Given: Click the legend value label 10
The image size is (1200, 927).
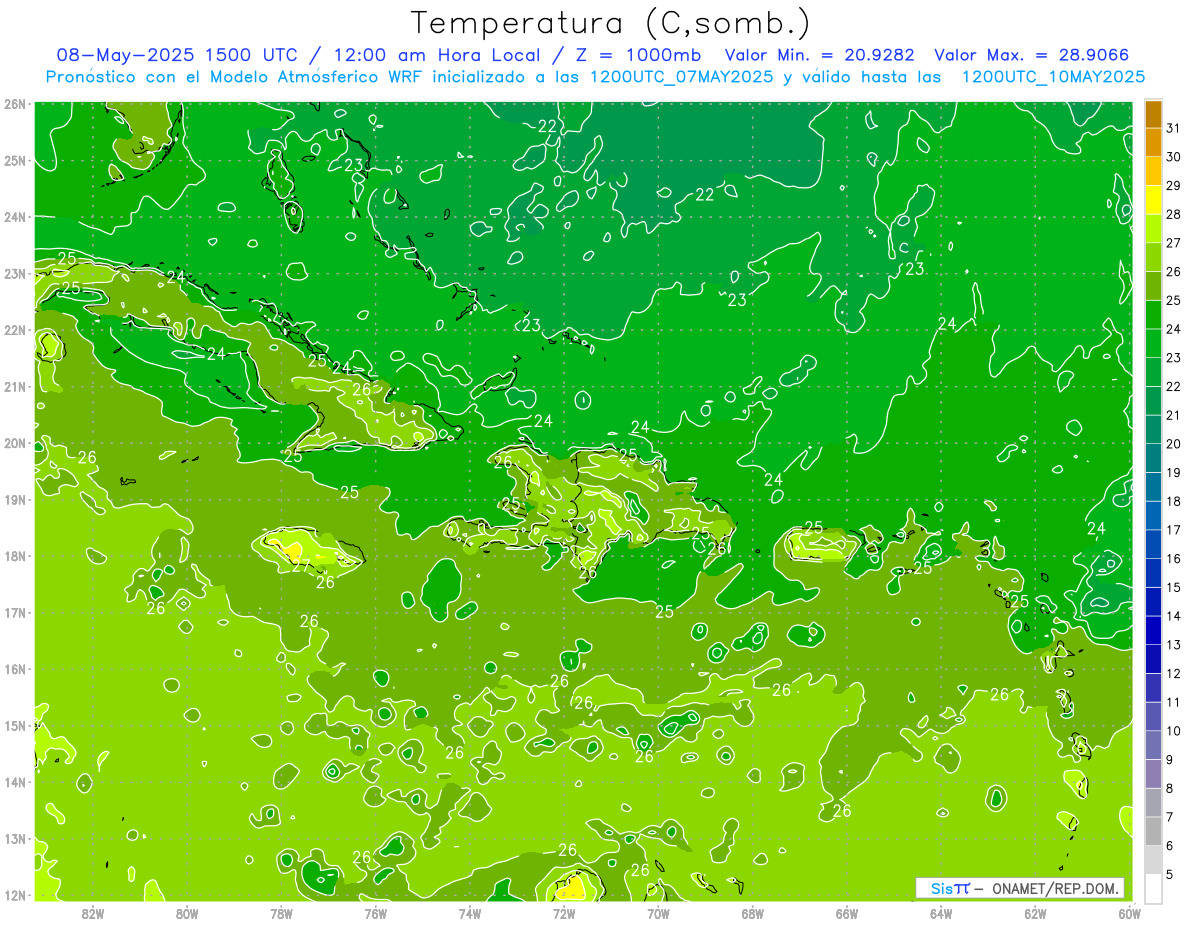Looking at the screenshot, I should [1173, 731].
